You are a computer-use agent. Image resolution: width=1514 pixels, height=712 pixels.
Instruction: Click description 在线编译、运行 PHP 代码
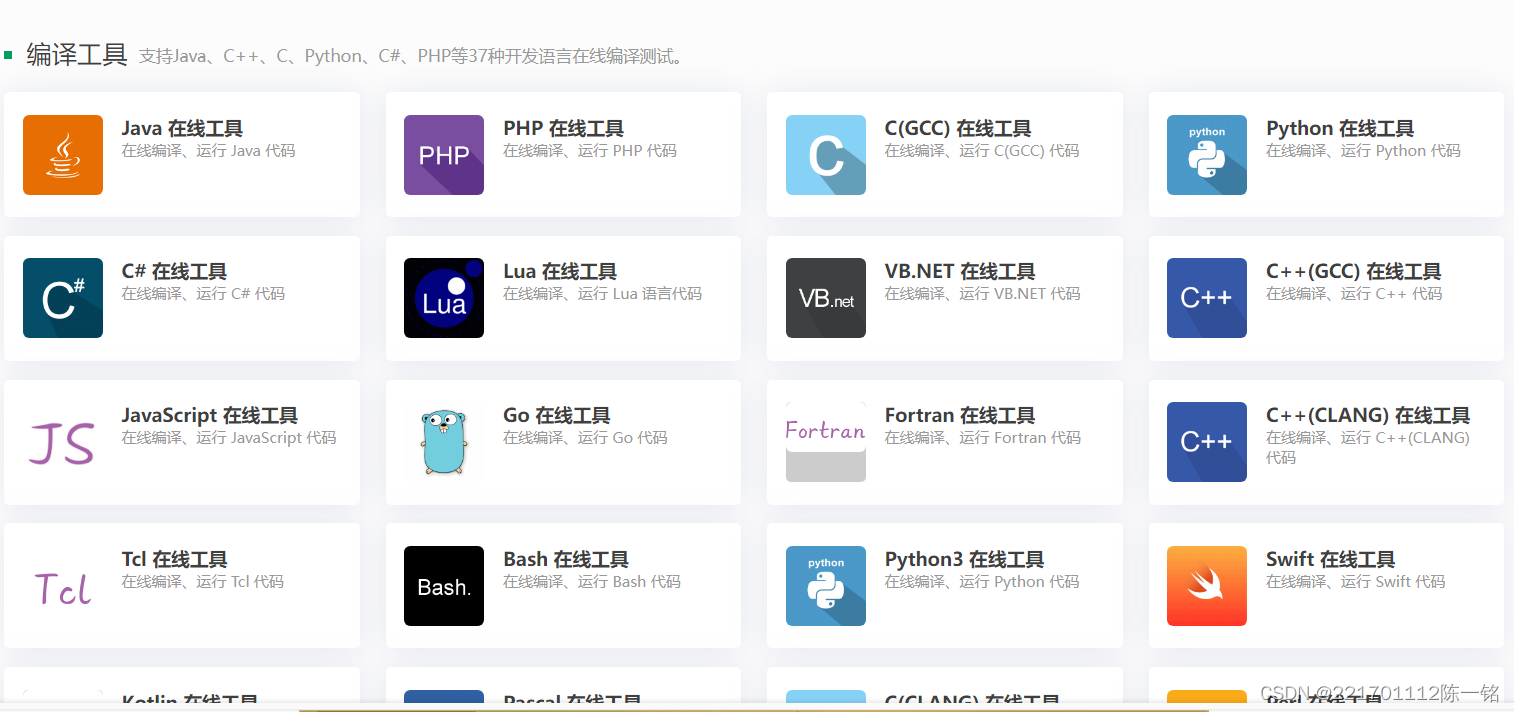click(x=590, y=151)
